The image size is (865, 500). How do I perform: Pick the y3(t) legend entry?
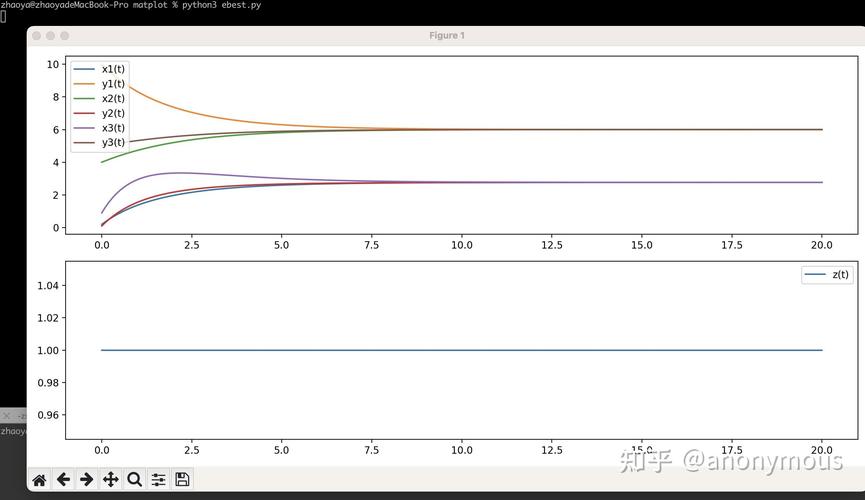[x=112, y=142]
